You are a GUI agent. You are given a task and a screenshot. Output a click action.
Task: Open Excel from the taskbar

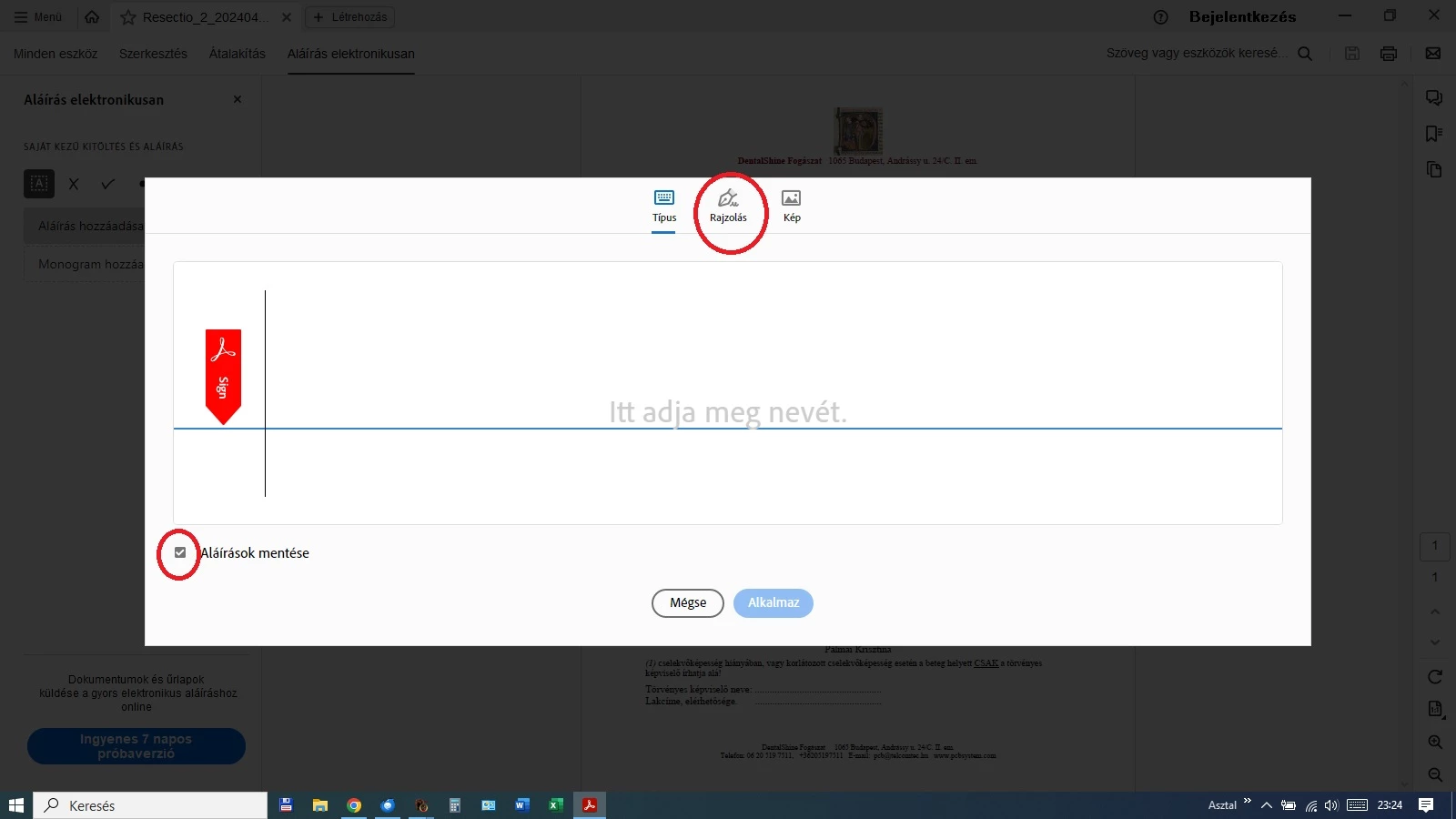click(x=555, y=805)
